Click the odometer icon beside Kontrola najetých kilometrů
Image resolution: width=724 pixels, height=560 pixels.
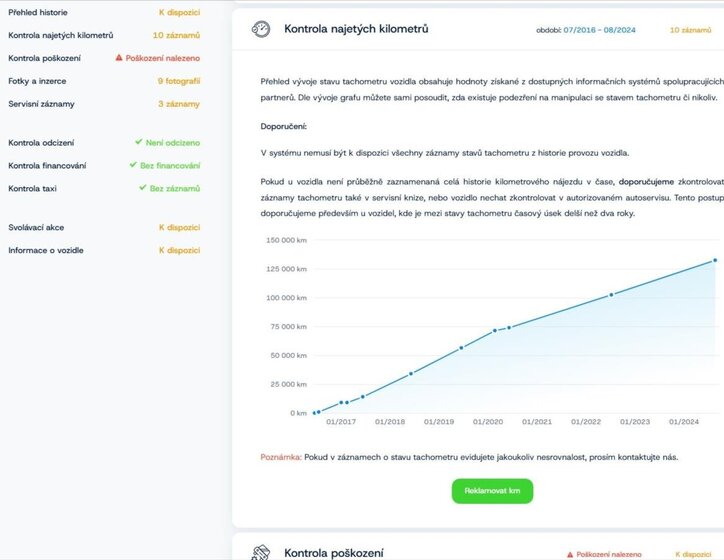point(261,30)
